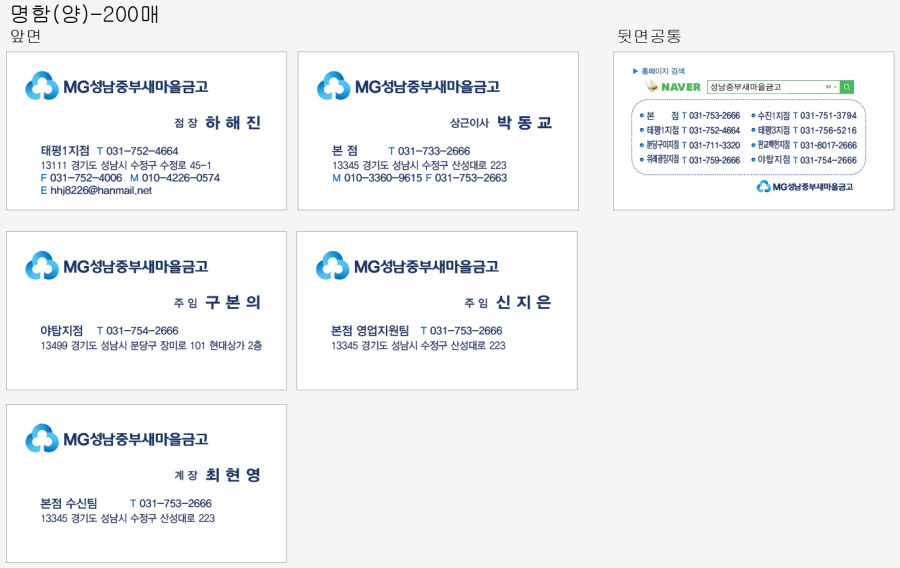
Task: Select the name 하 해 진
Action: pos(233,122)
